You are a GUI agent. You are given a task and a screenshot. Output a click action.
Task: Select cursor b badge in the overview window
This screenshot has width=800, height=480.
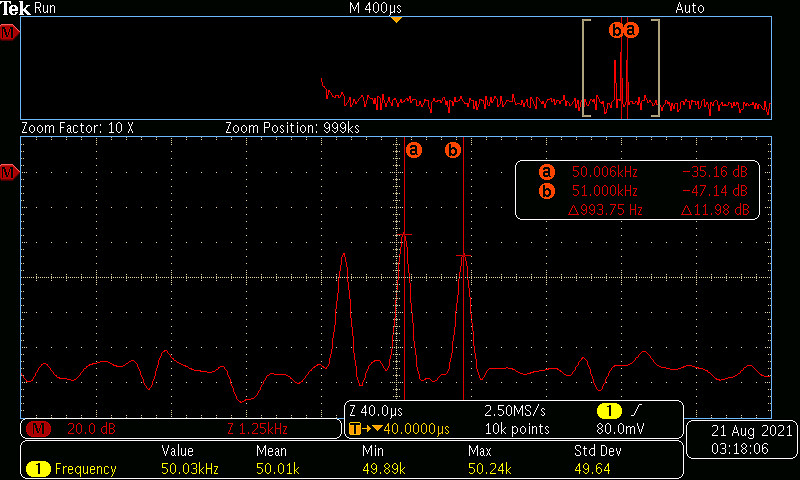[616, 31]
